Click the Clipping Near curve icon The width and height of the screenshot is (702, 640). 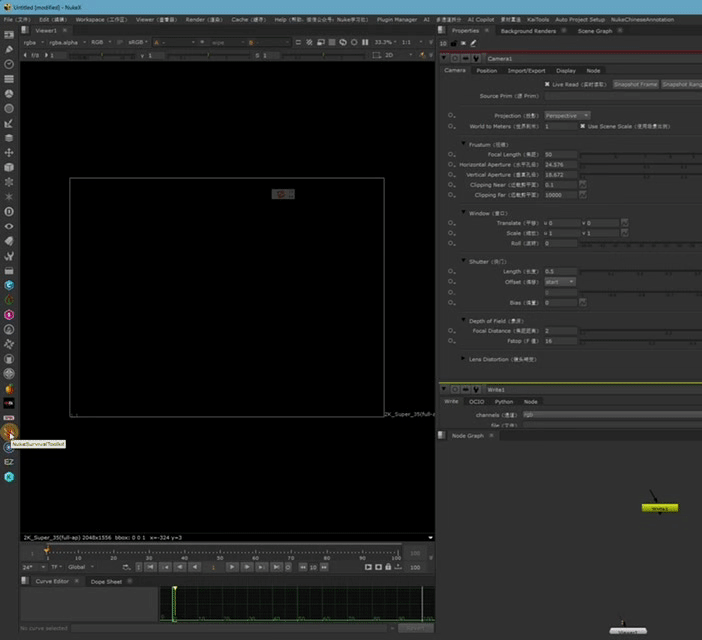point(582,185)
